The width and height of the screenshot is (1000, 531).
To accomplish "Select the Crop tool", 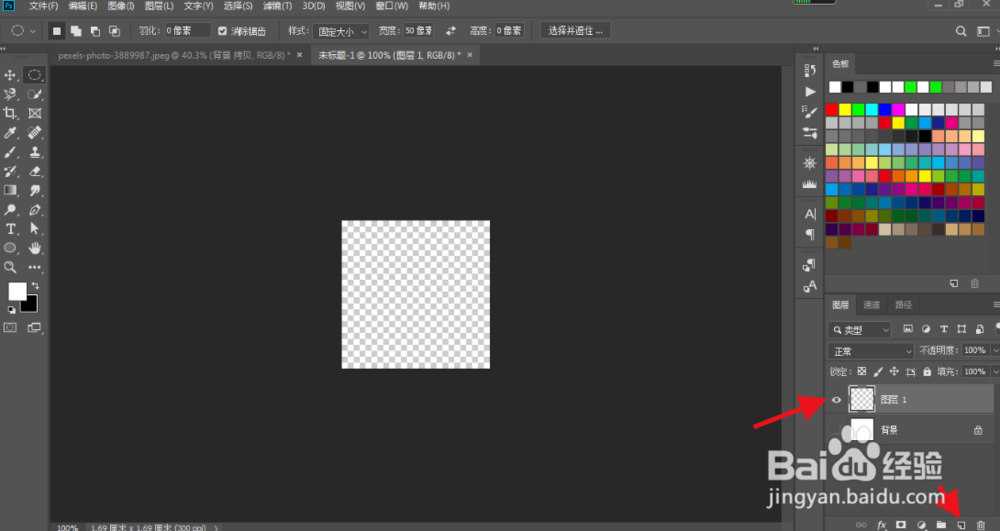I will pyautogui.click(x=10, y=113).
